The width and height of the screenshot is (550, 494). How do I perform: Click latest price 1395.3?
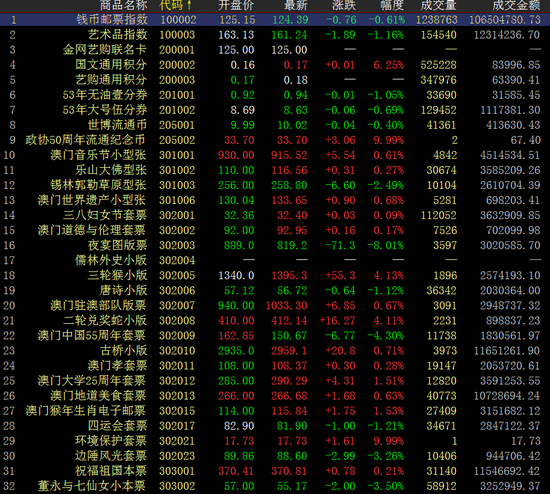point(289,275)
